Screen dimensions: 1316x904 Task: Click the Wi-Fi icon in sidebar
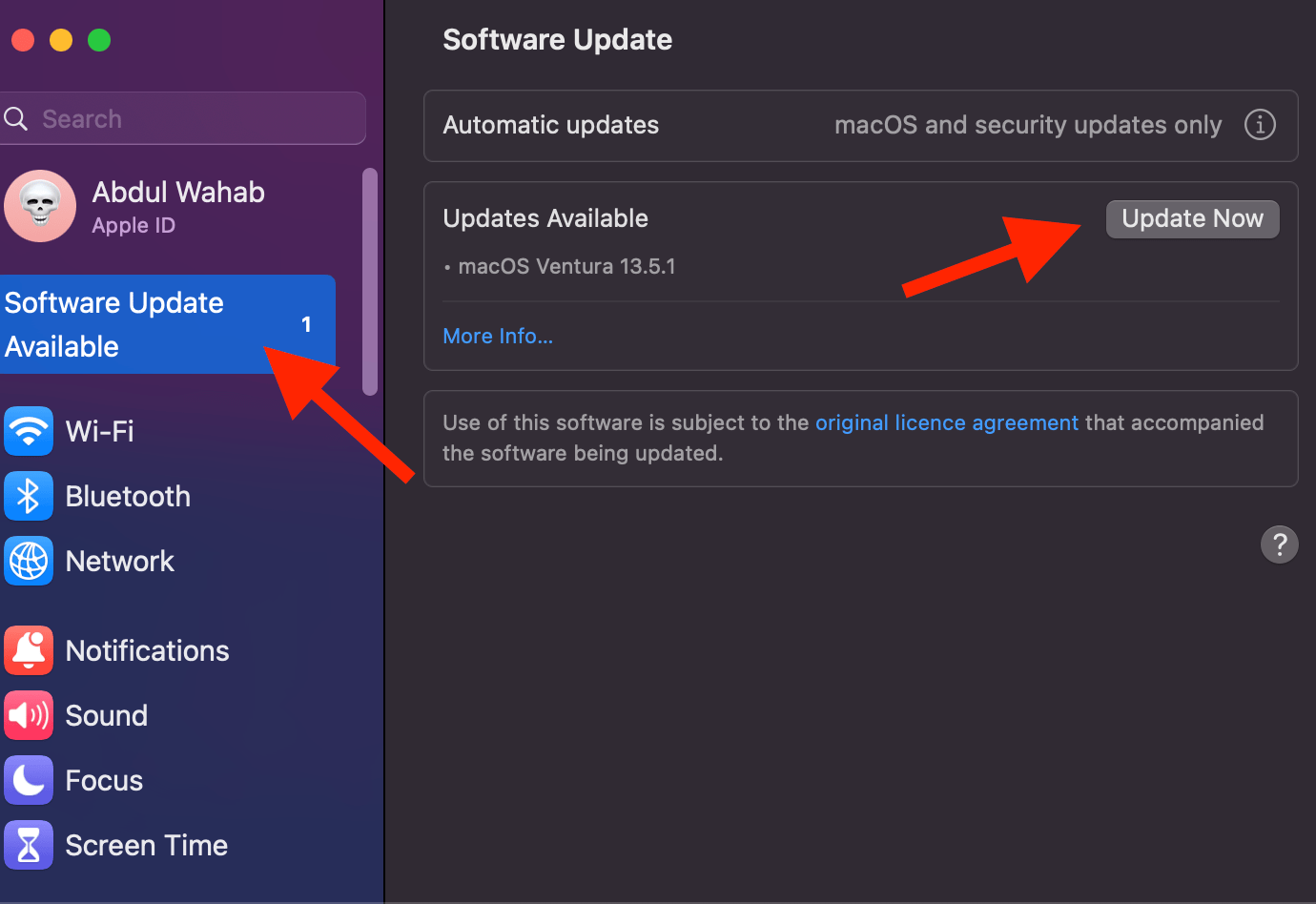[29, 431]
